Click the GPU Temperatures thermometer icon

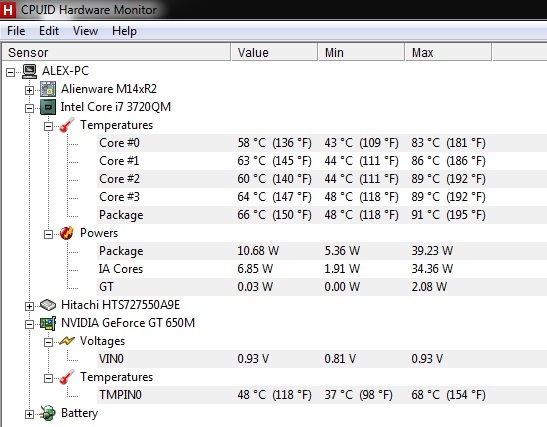point(67,377)
